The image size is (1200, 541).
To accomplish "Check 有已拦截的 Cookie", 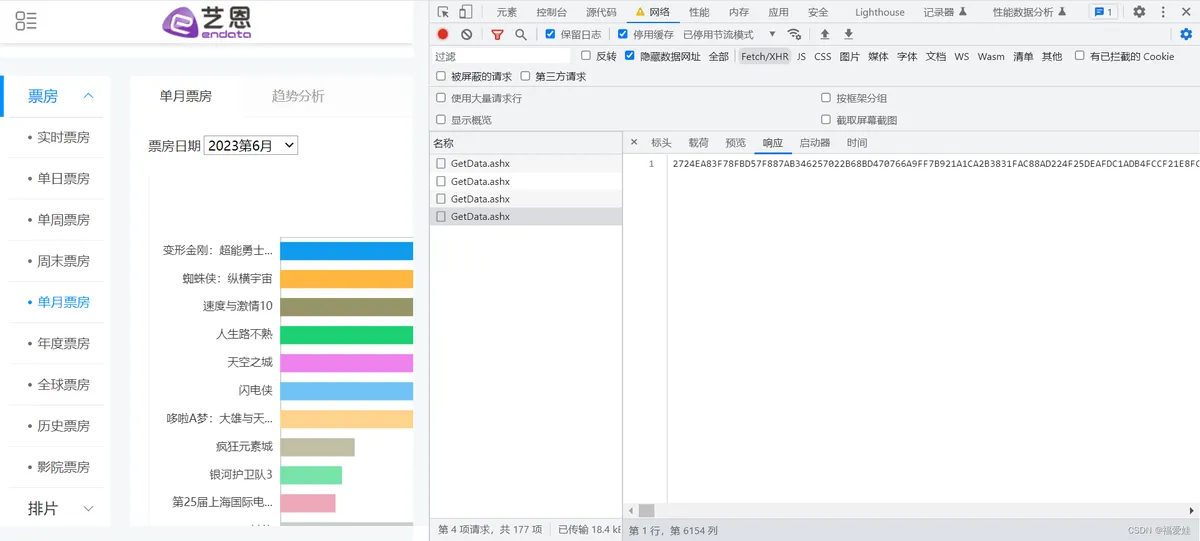I will (1079, 56).
